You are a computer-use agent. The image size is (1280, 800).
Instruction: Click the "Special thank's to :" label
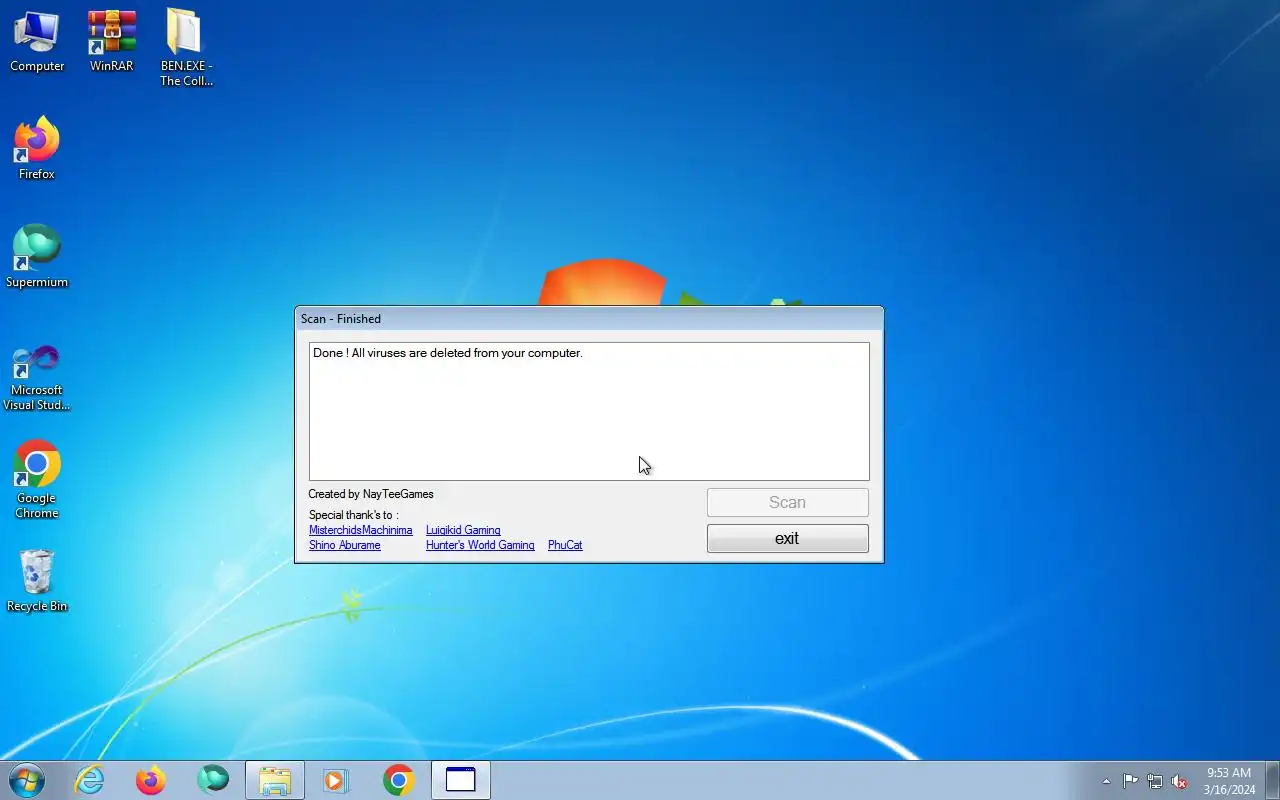click(x=353, y=515)
